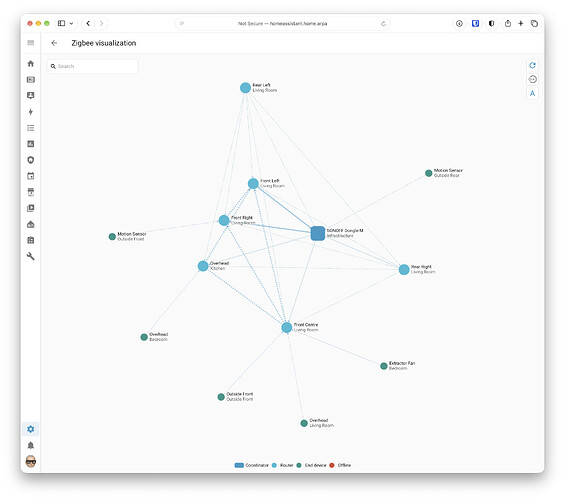Image resolution: width=564 pixels, height=500 pixels.
Task: Open Notifications bell in sidebar
Action: point(31,445)
